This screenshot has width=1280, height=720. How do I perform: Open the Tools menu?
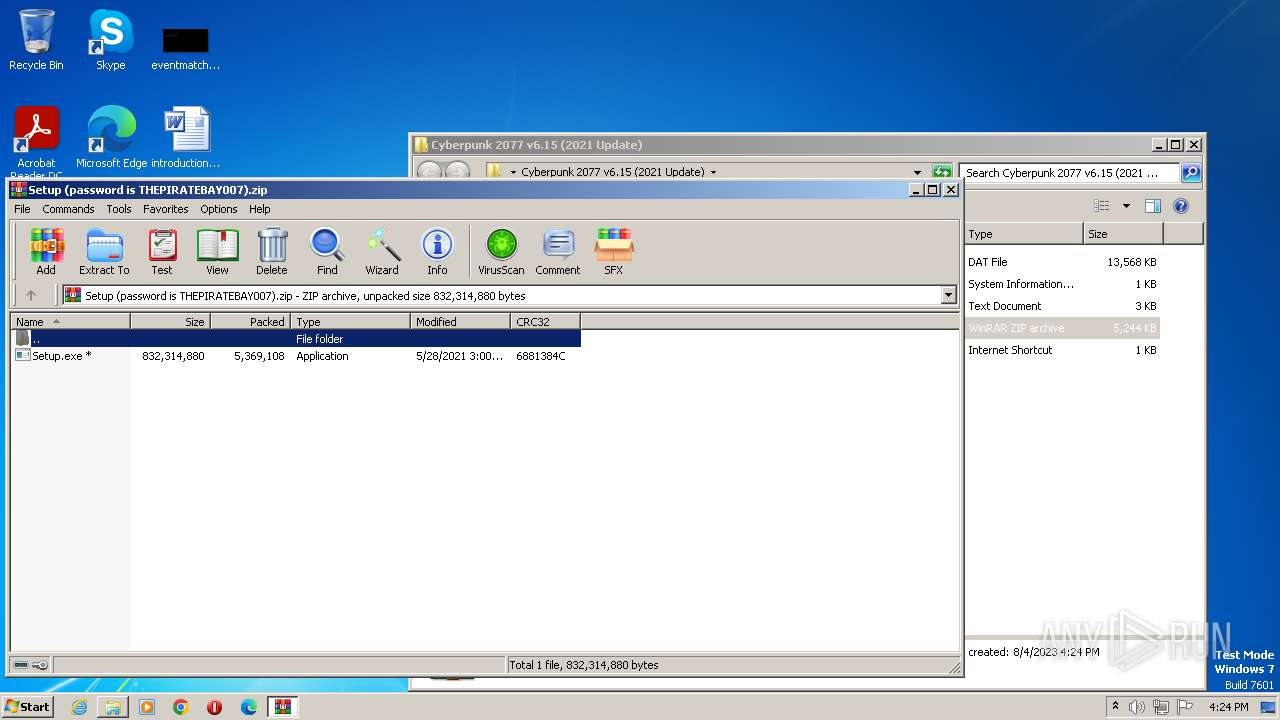point(119,209)
